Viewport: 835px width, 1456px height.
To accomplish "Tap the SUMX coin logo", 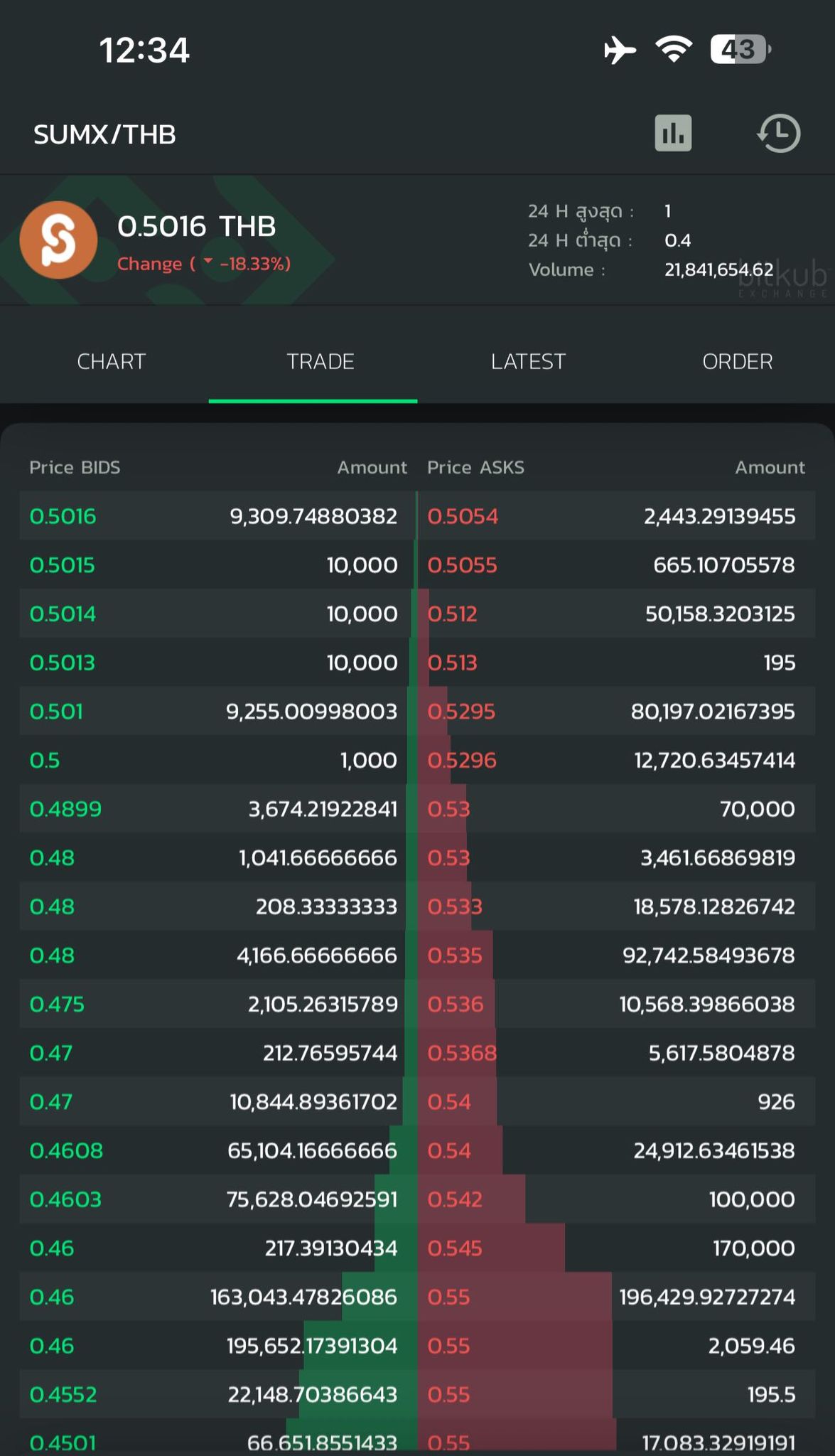I will [58, 240].
